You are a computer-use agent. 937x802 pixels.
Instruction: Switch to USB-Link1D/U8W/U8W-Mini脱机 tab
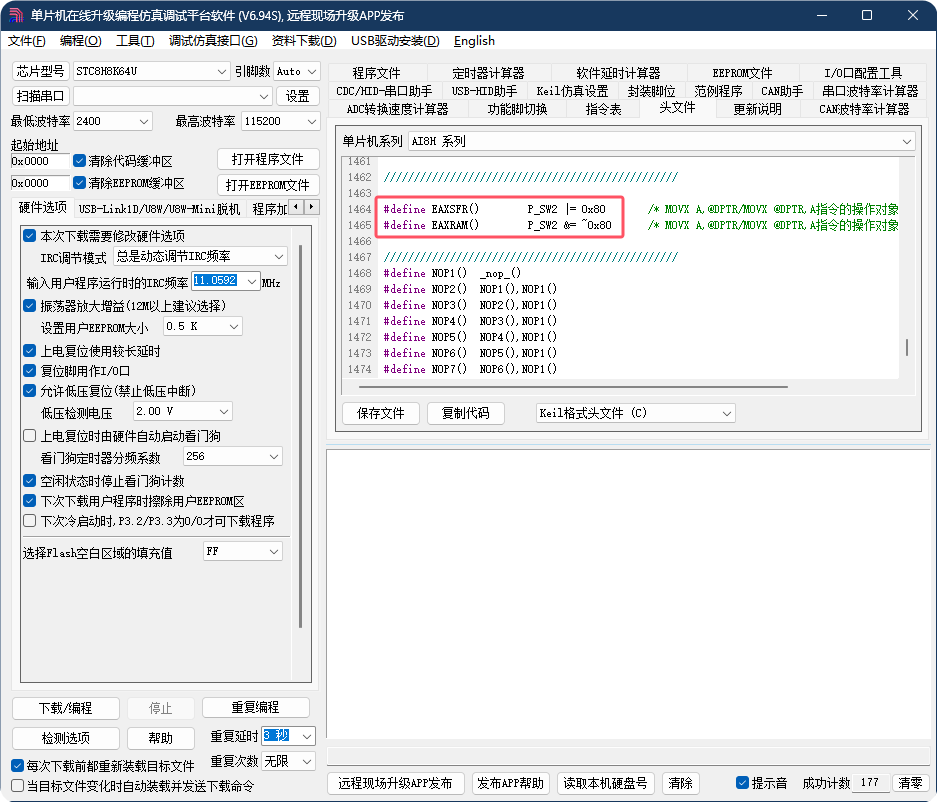click(x=159, y=209)
